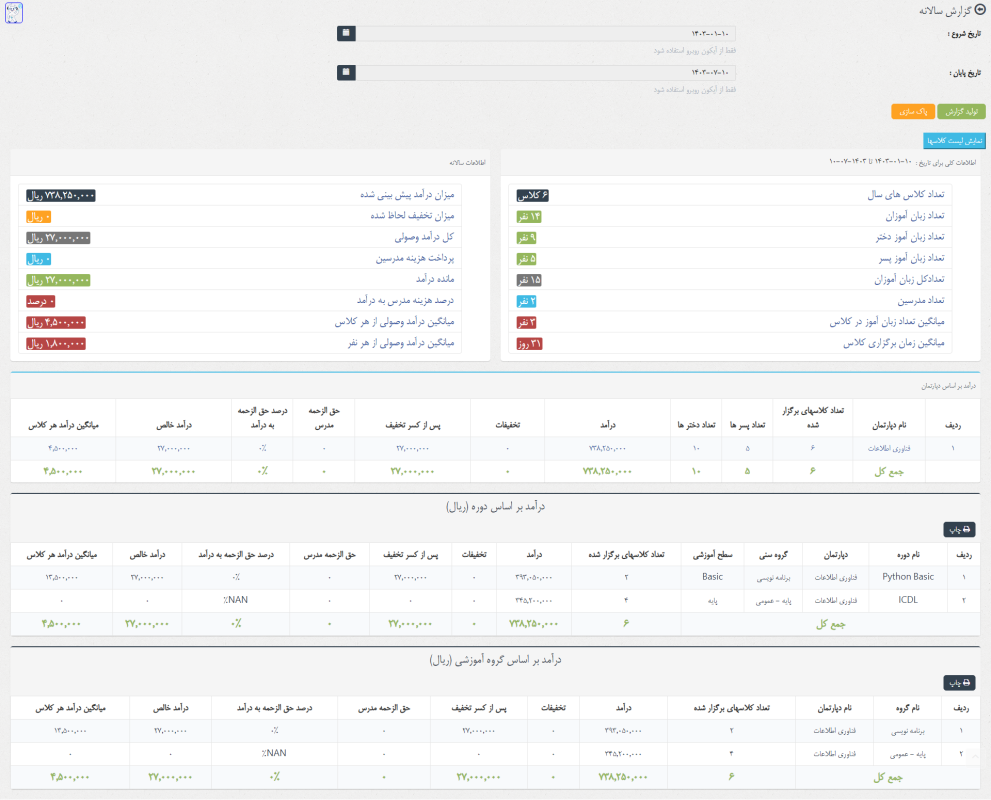Screen dimensions: 991x800
Task: Click the end date calendar icon
Action: pos(346,73)
